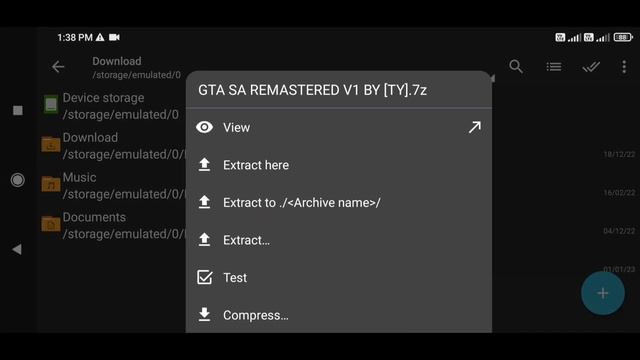The height and width of the screenshot is (360, 640).
Task: Tap the back arrow beside Download
Action: tap(58, 67)
